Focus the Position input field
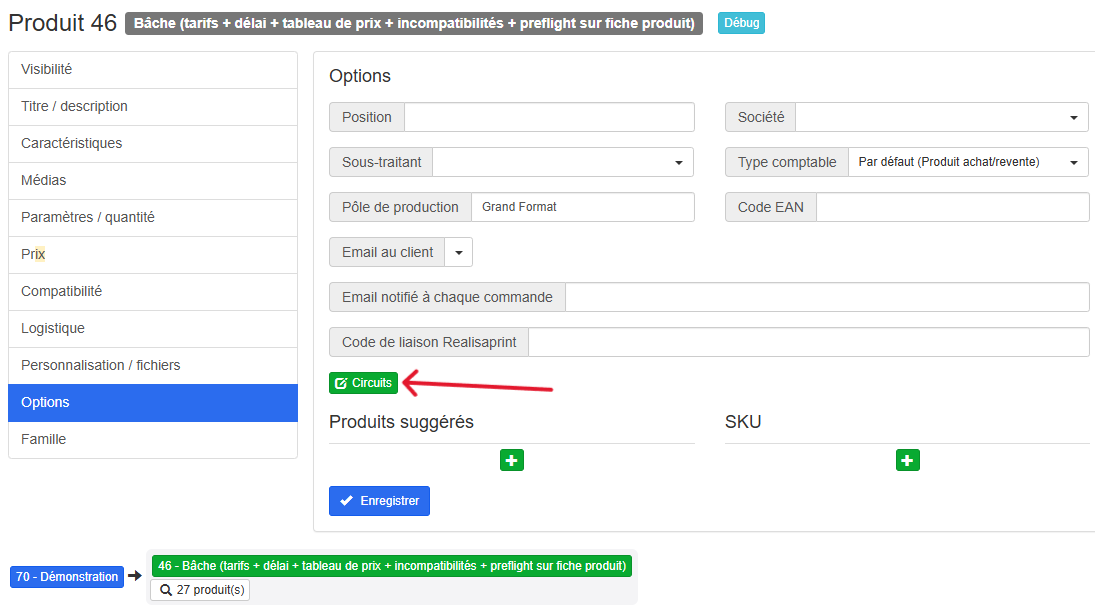 tap(549, 117)
